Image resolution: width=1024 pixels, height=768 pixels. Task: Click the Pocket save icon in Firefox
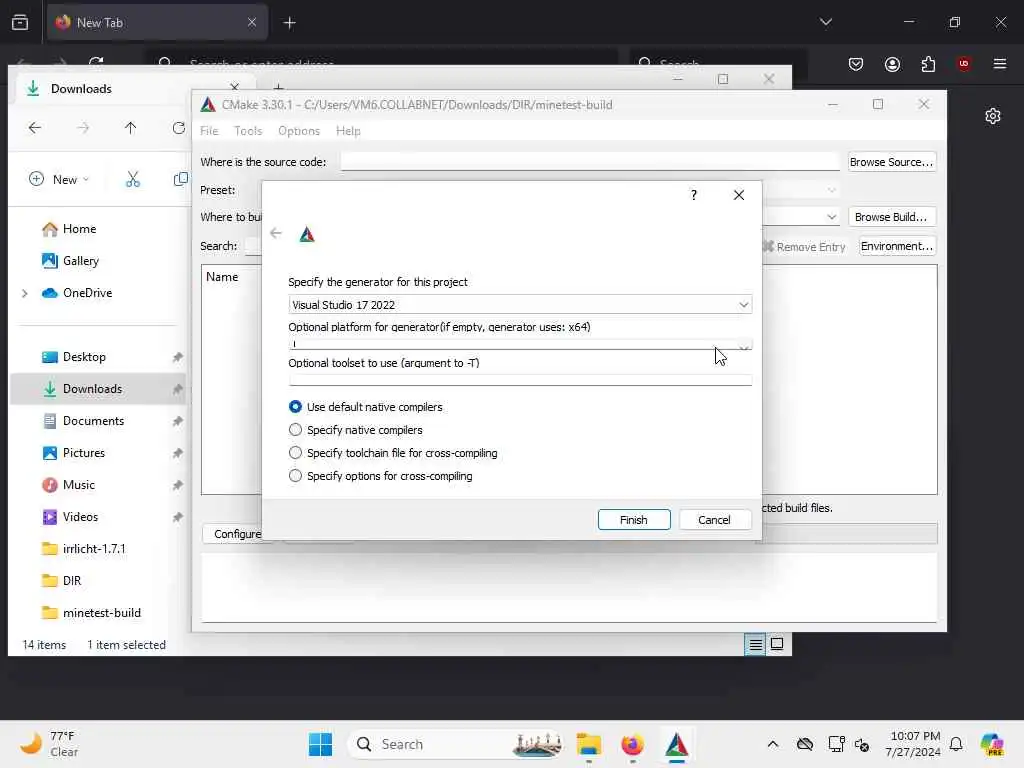856,64
